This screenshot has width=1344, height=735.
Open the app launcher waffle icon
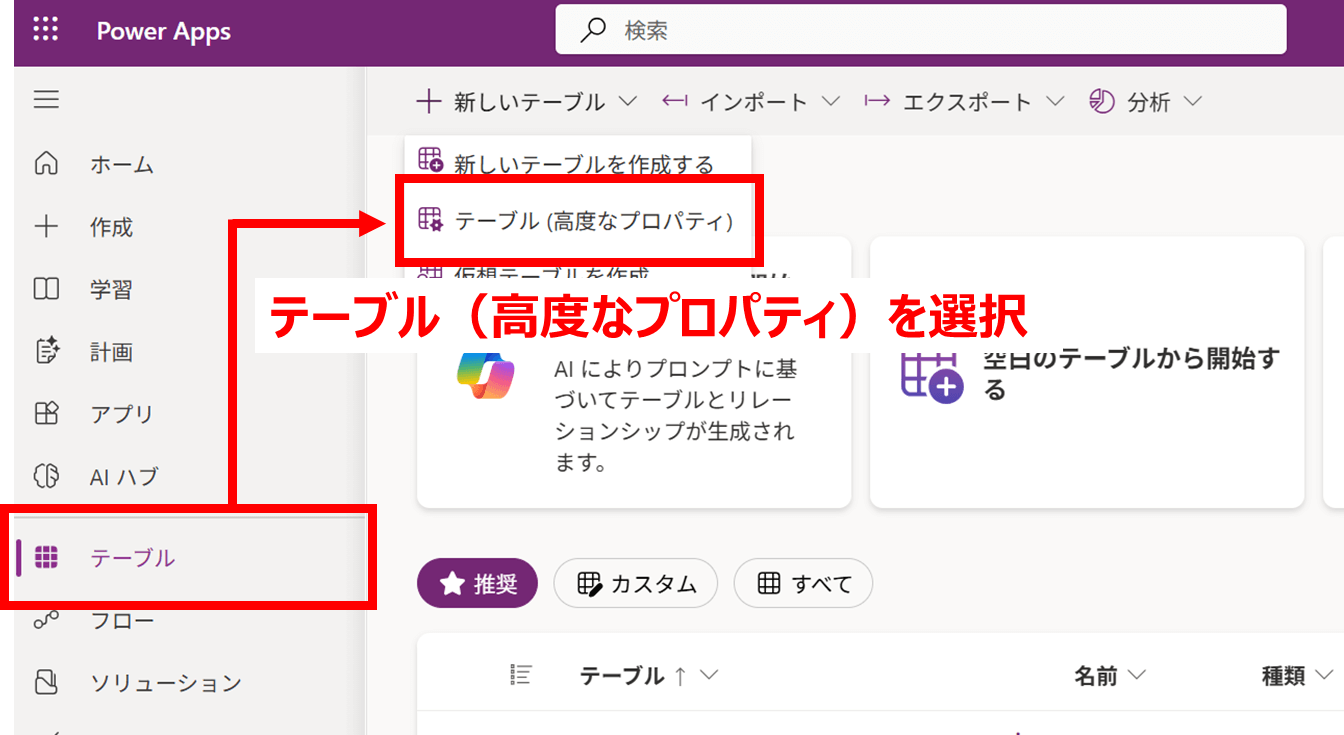click(46, 30)
